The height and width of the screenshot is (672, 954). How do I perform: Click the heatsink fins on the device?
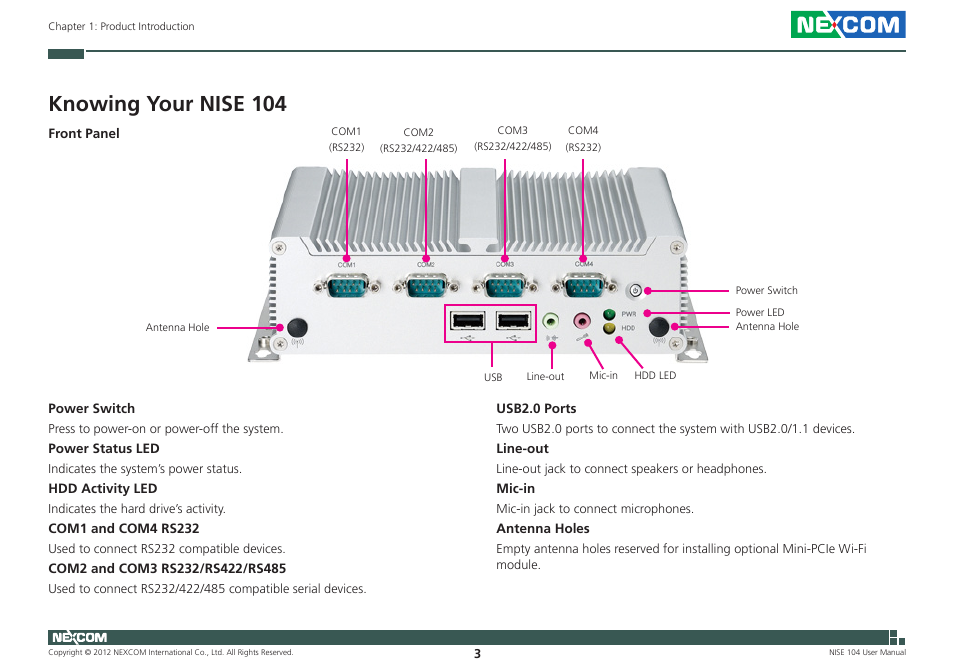coord(478,212)
